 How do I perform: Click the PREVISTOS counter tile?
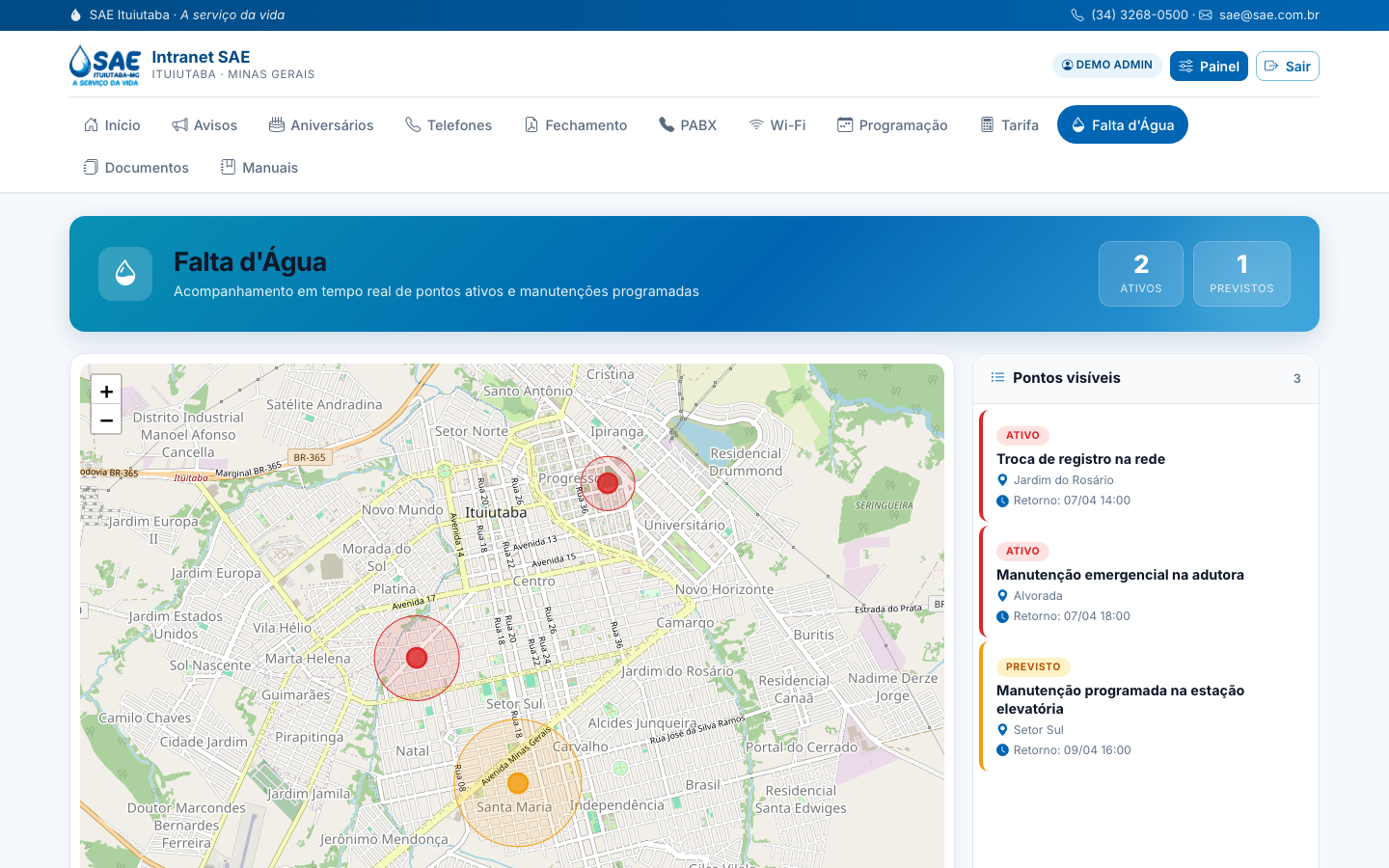click(x=1241, y=274)
